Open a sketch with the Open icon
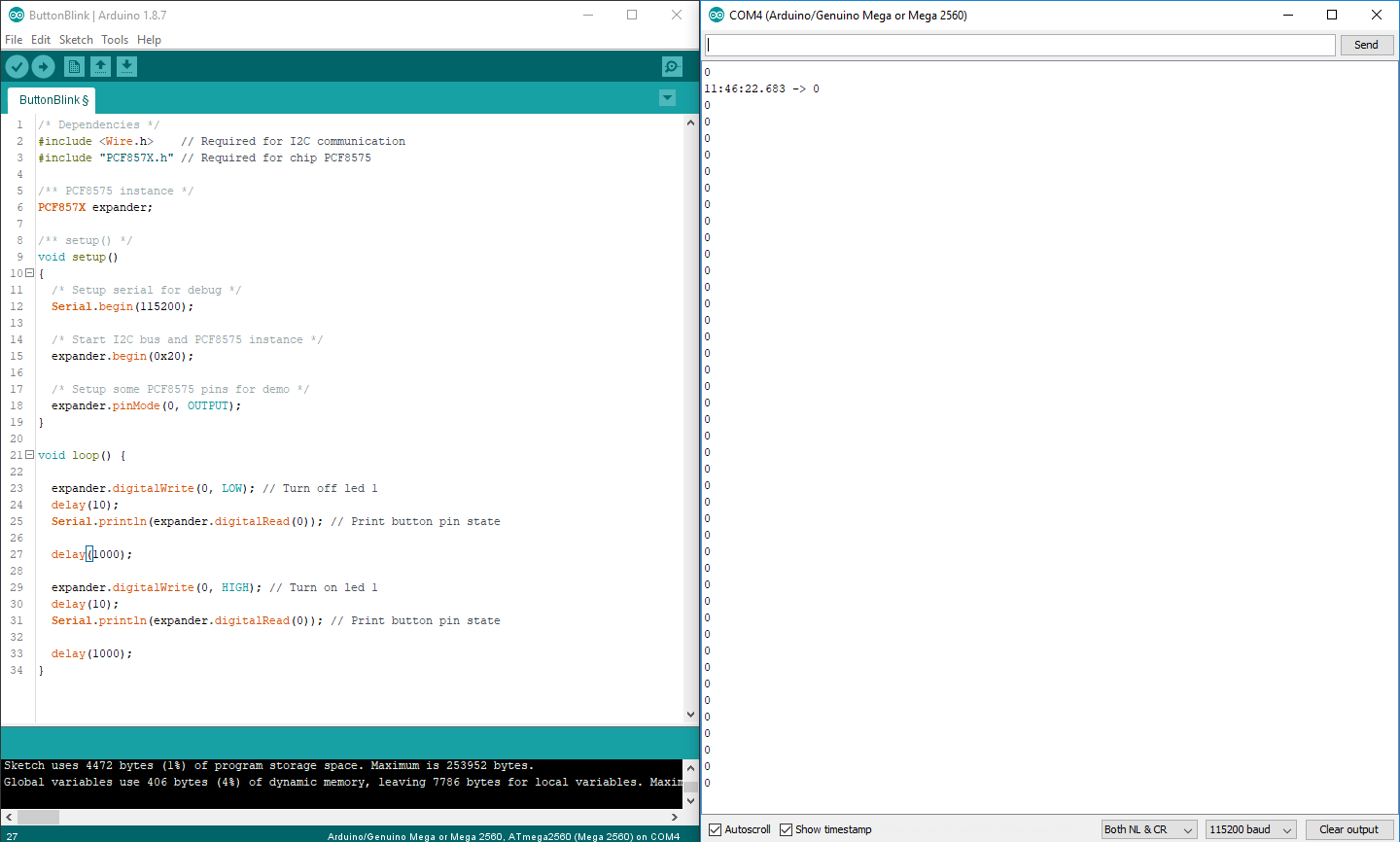The image size is (1400, 842). point(100,66)
